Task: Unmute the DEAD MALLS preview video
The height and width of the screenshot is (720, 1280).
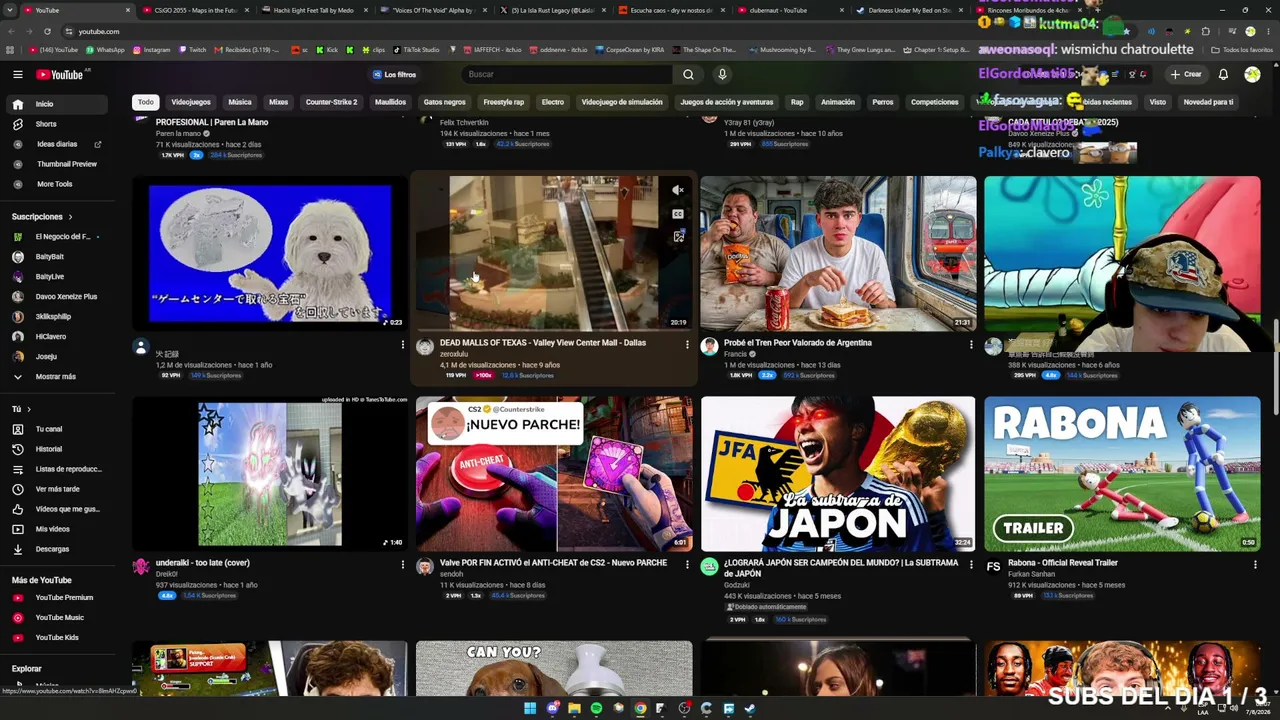Action: 678,190
